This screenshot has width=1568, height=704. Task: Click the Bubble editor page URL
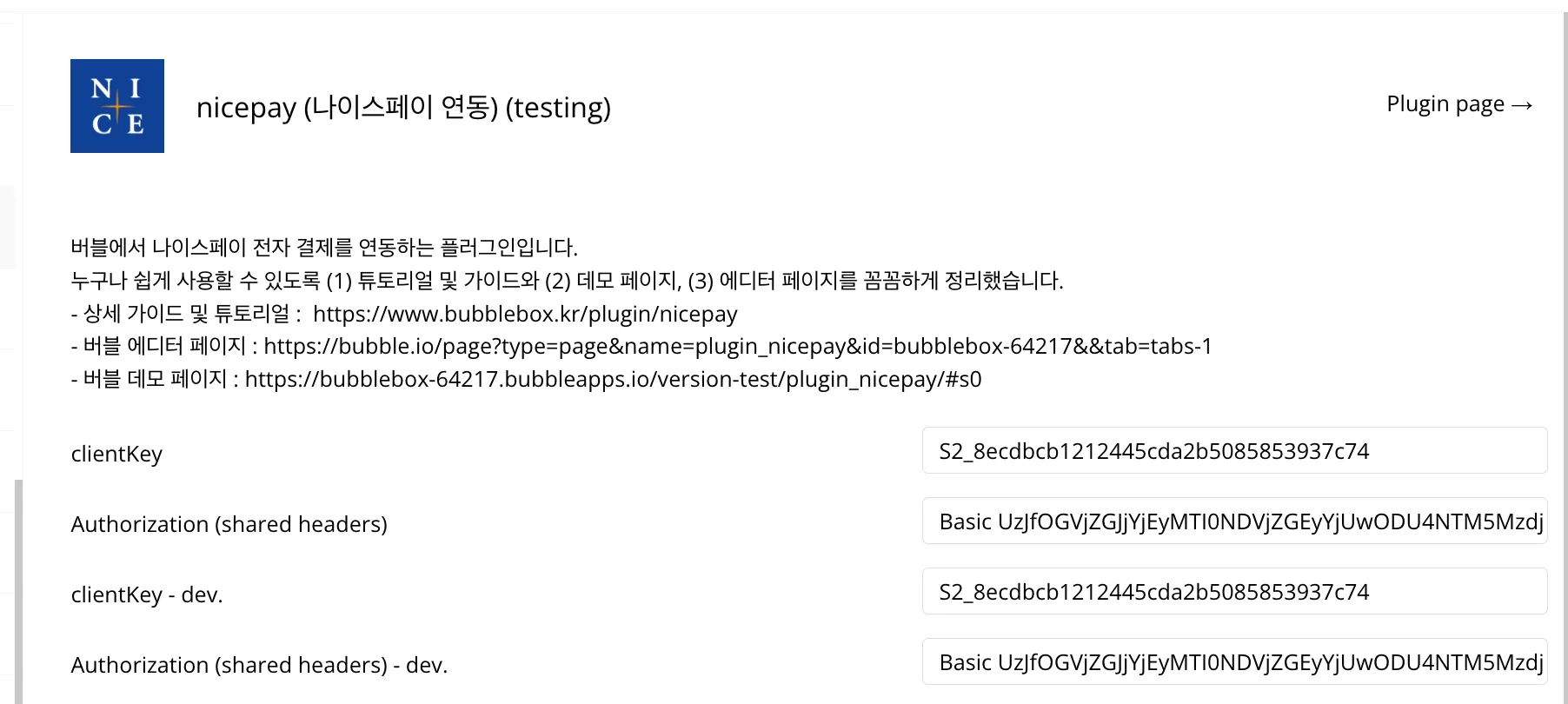coord(737,346)
